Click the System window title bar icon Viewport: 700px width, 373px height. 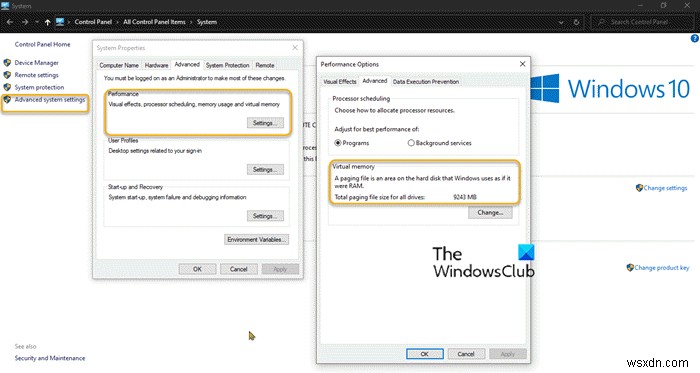coord(5,6)
